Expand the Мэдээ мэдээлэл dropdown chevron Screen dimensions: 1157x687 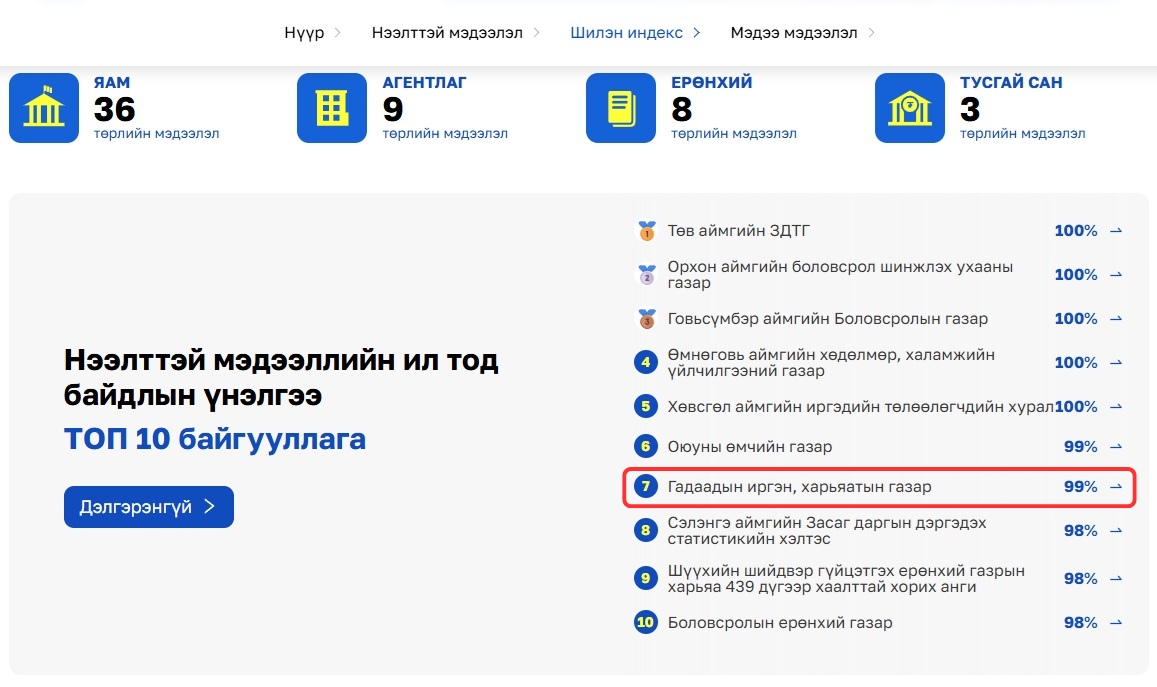[x=871, y=33]
